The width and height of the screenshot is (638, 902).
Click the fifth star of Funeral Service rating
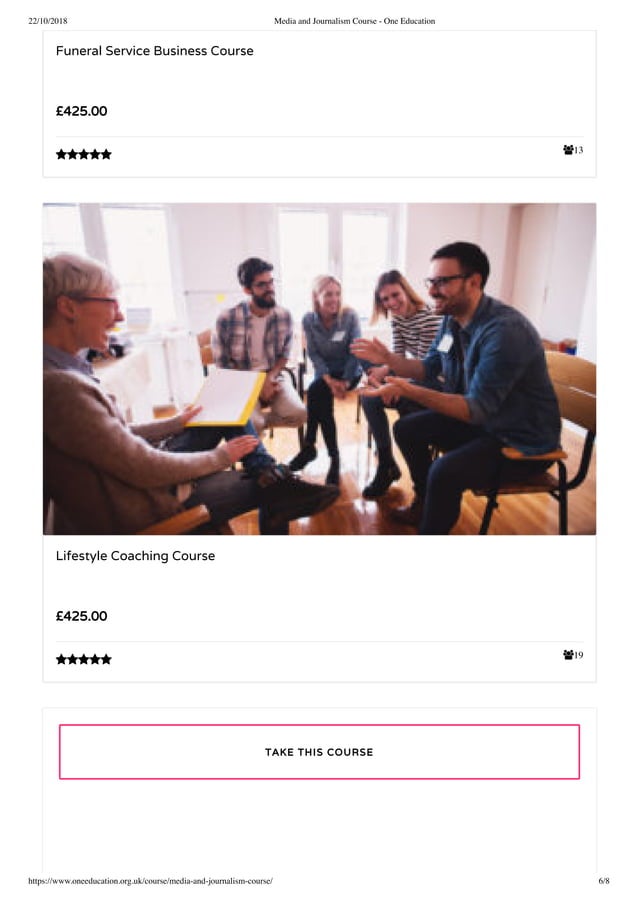coord(106,154)
